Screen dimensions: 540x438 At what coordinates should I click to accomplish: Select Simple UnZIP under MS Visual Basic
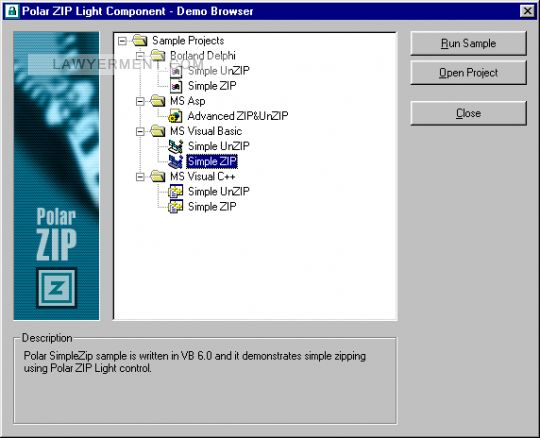(x=219, y=146)
